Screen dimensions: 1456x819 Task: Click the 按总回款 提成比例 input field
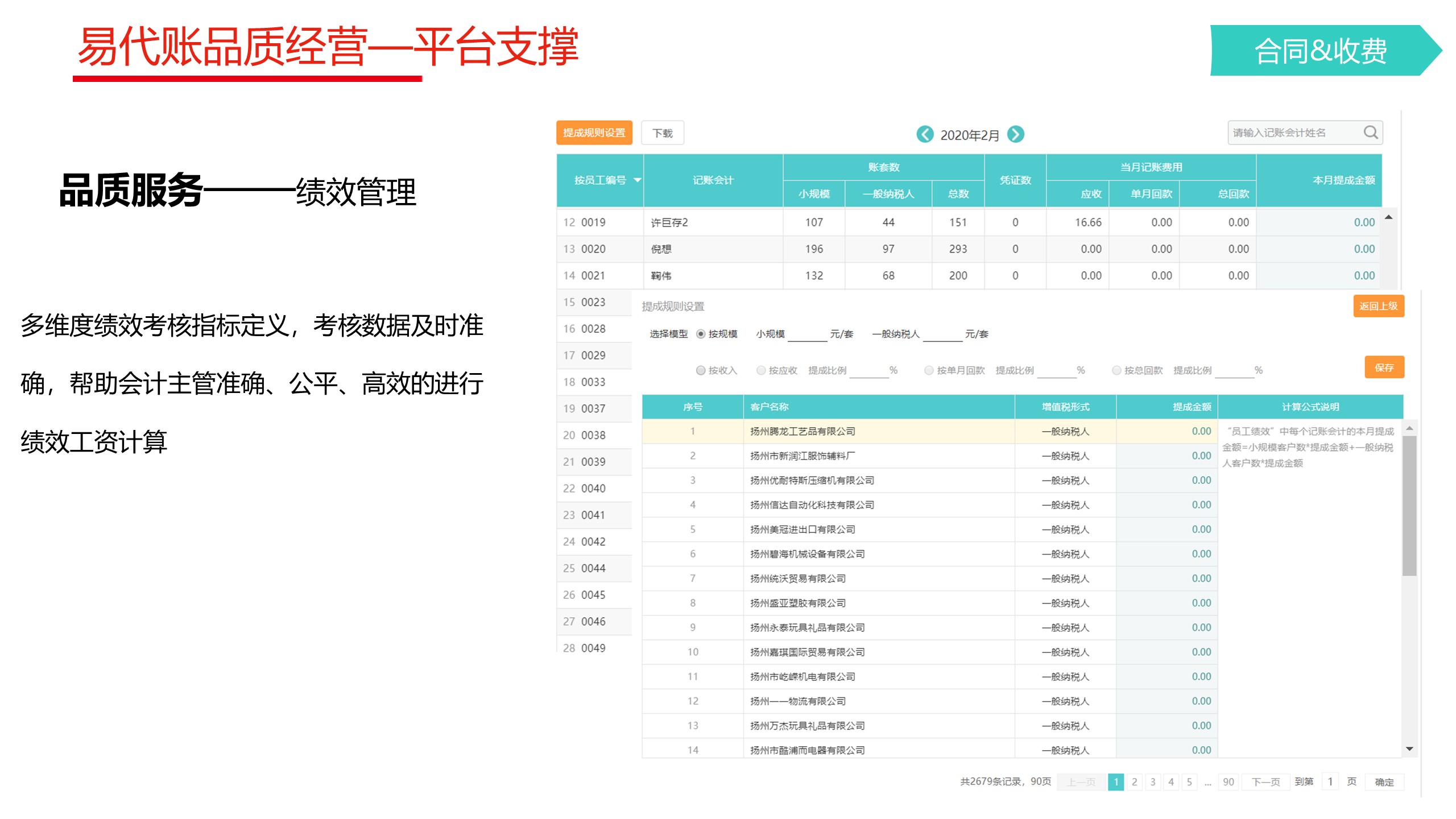pyautogui.click(x=1235, y=371)
